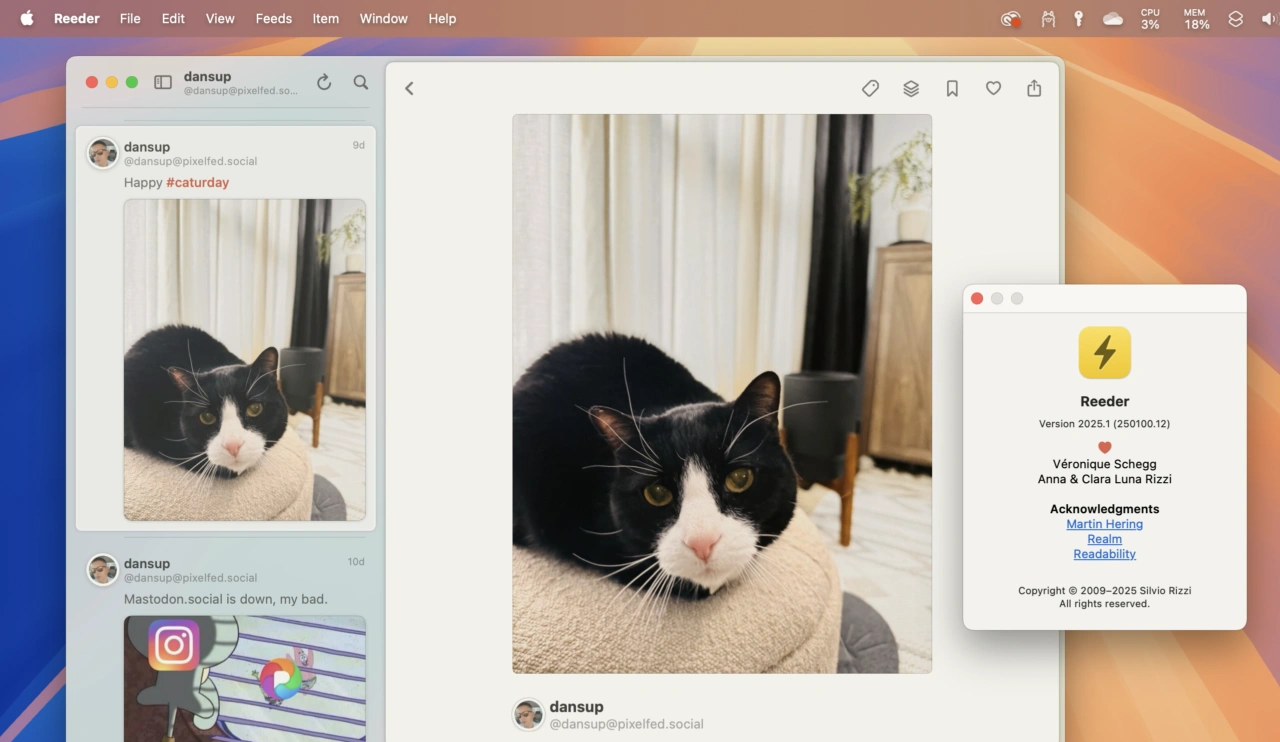Open the iCloud status icon in the menu bar
1280x742 pixels.
coord(1113,19)
